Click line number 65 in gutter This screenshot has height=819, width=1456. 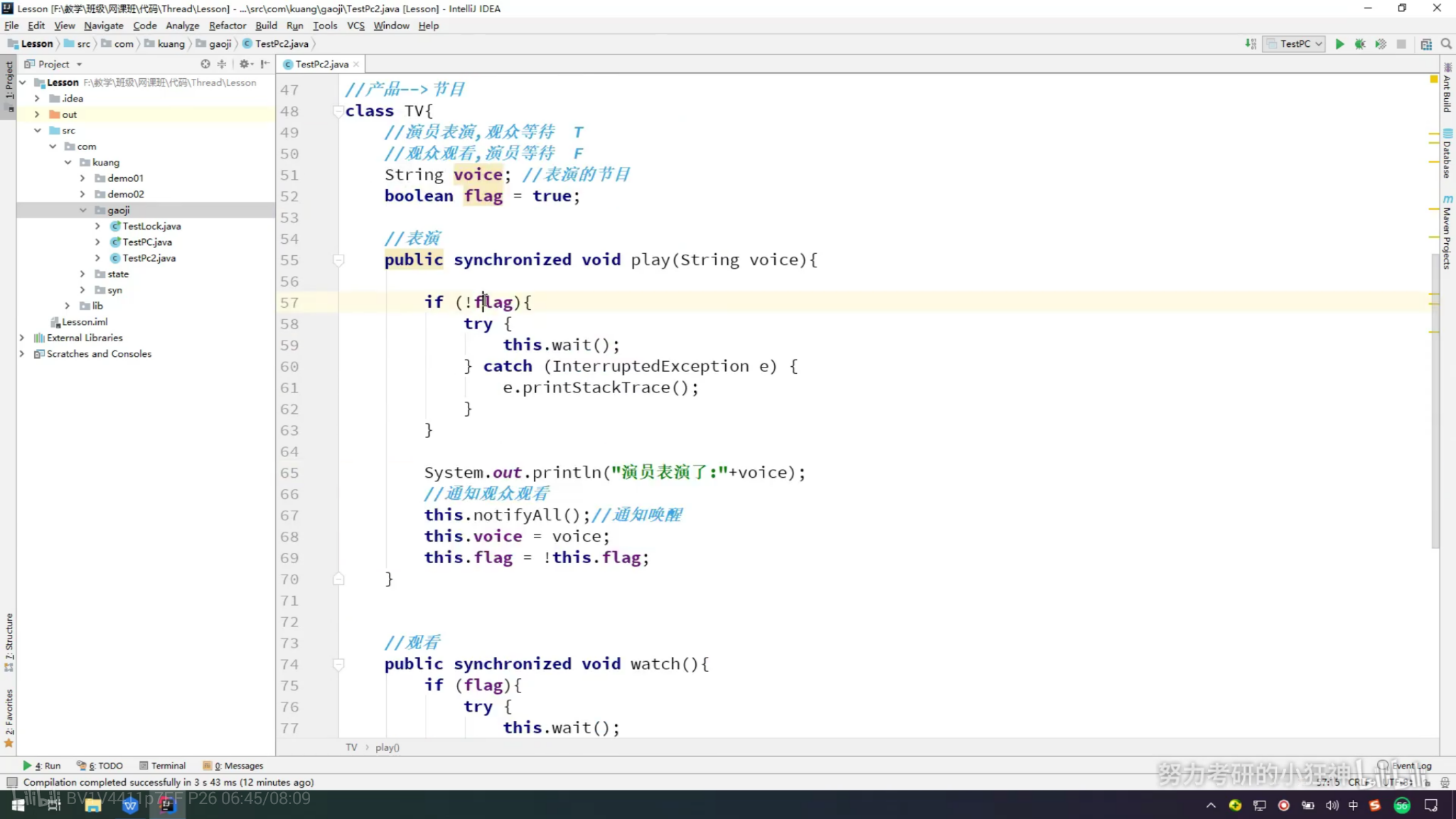tap(289, 473)
